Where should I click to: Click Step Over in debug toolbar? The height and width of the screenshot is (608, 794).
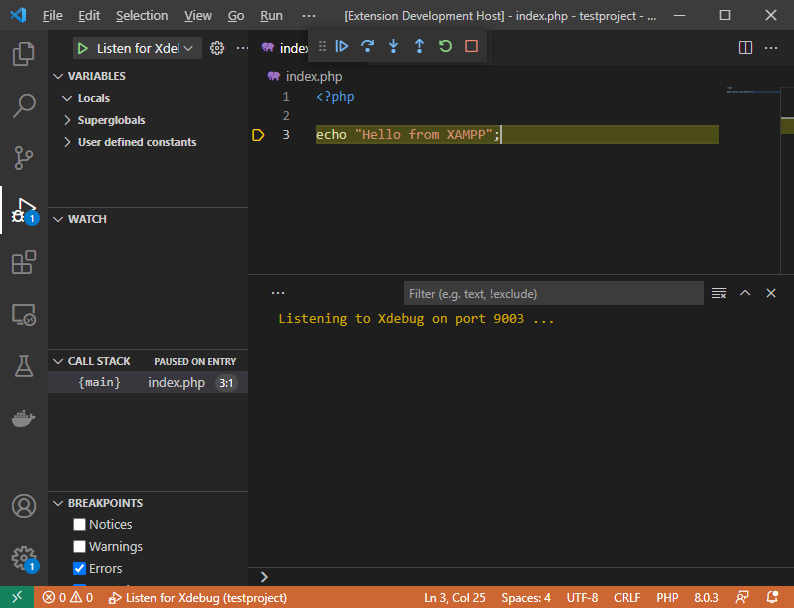(x=368, y=47)
